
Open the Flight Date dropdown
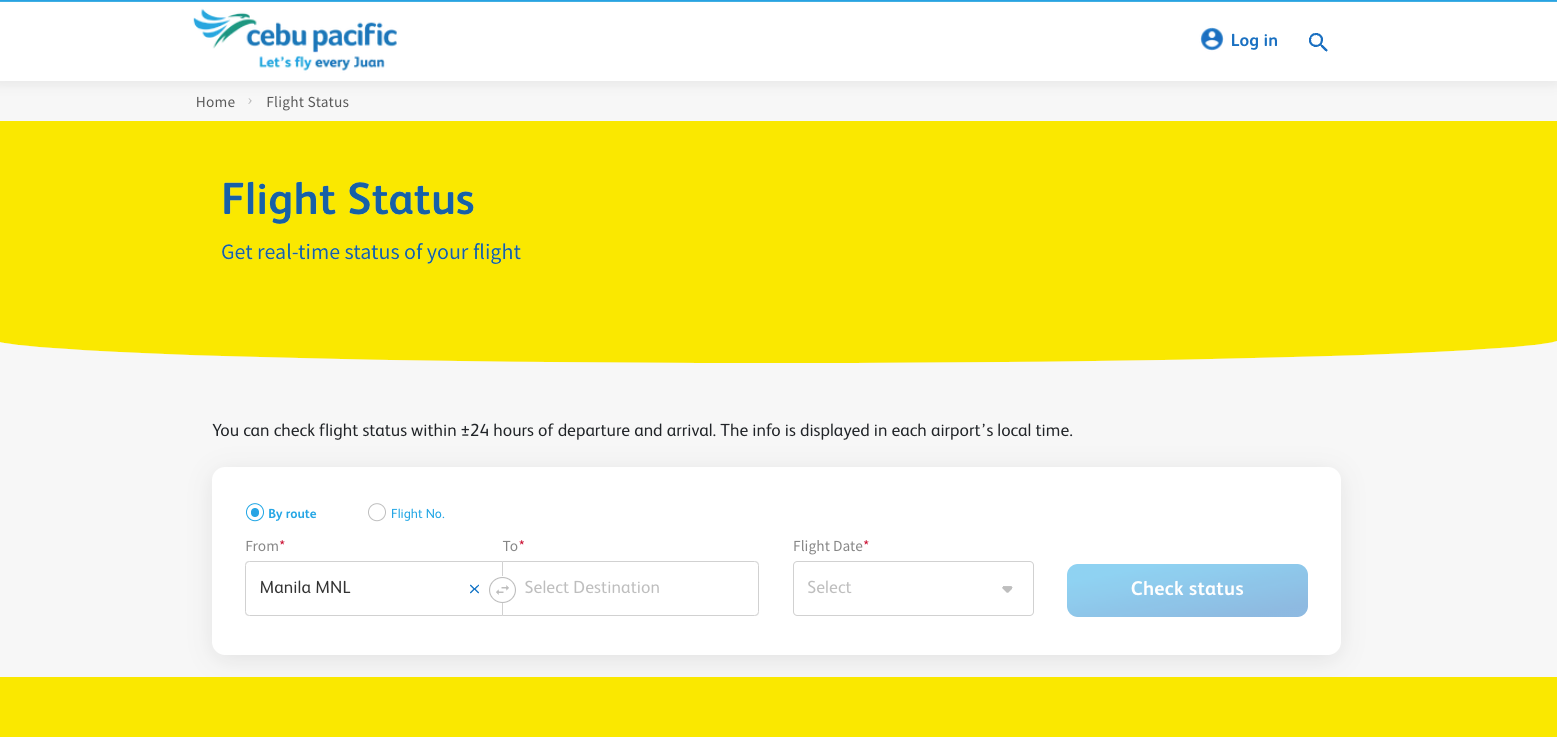click(913, 588)
